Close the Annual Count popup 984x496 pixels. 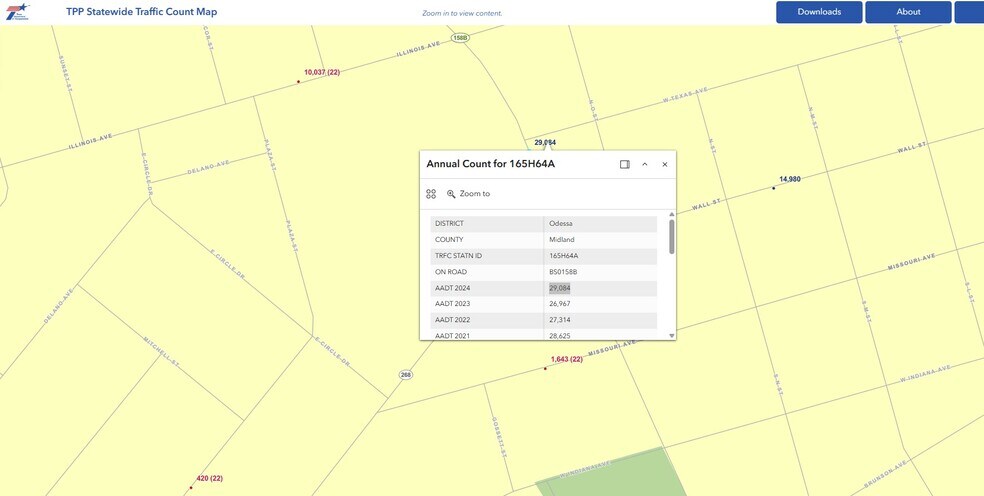tap(665, 164)
